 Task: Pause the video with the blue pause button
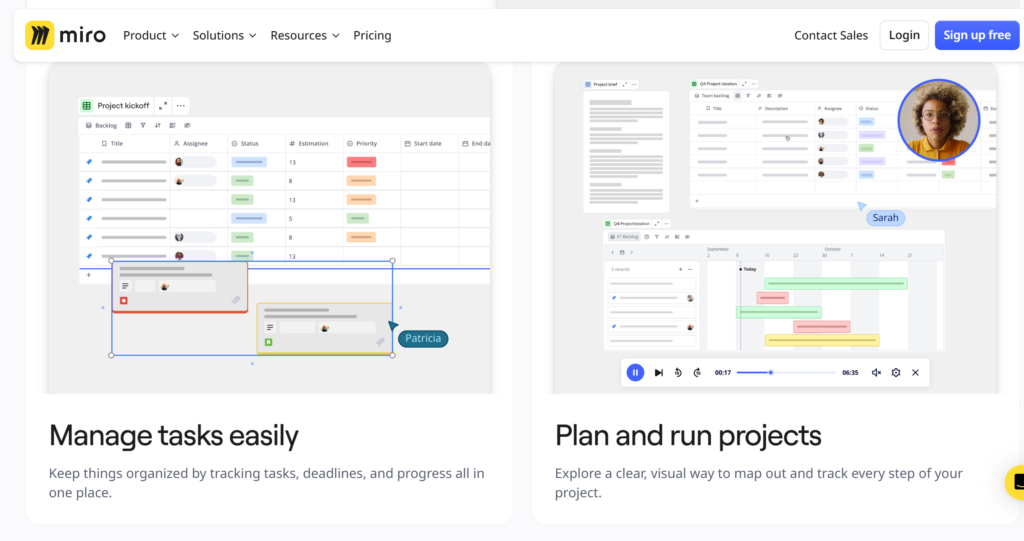[x=635, y=372]
